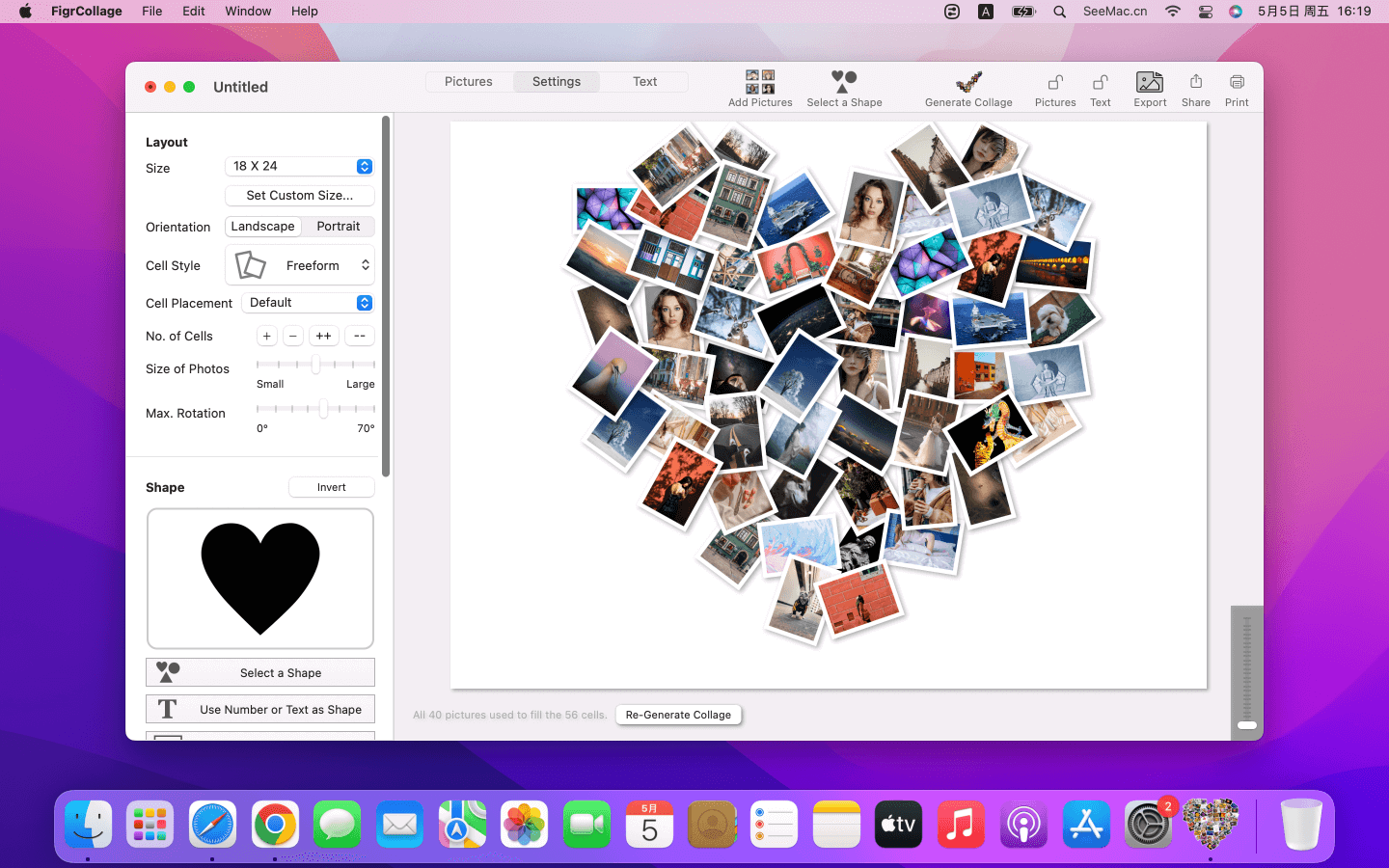Click the heart shape preview thumbnail

click(260, 579)
